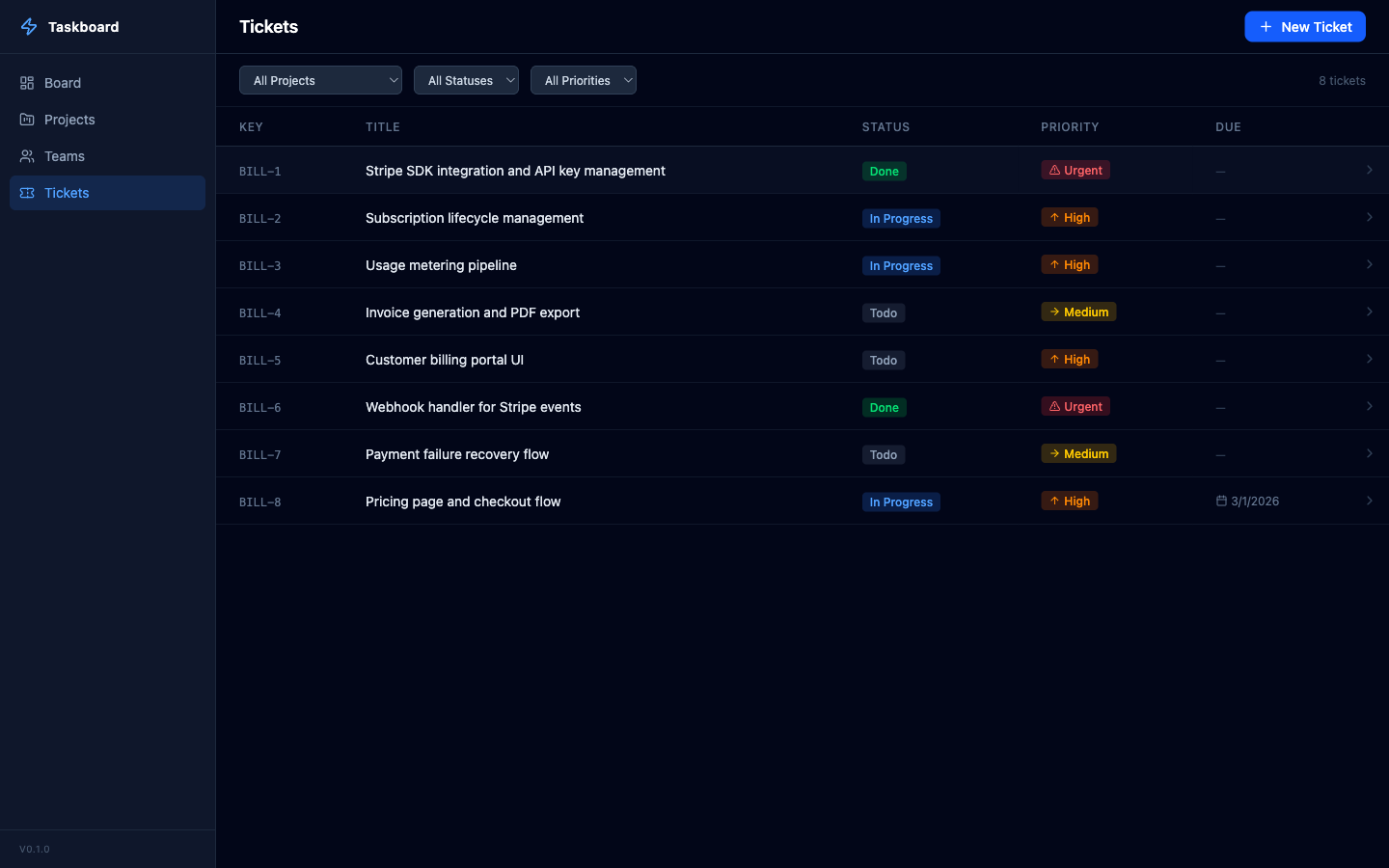Click the In Progress badge on BILL-2

(x=901, y=218)
